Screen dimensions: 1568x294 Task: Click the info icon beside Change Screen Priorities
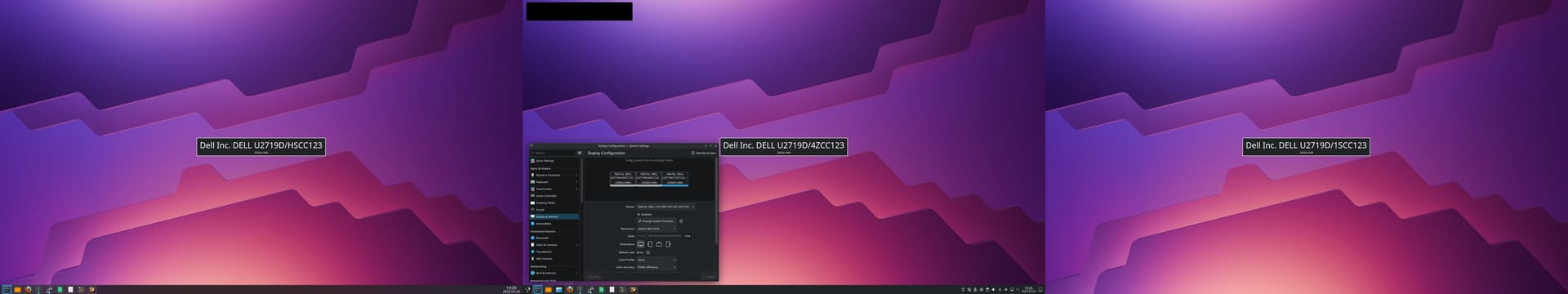click(x=681, y=220)
